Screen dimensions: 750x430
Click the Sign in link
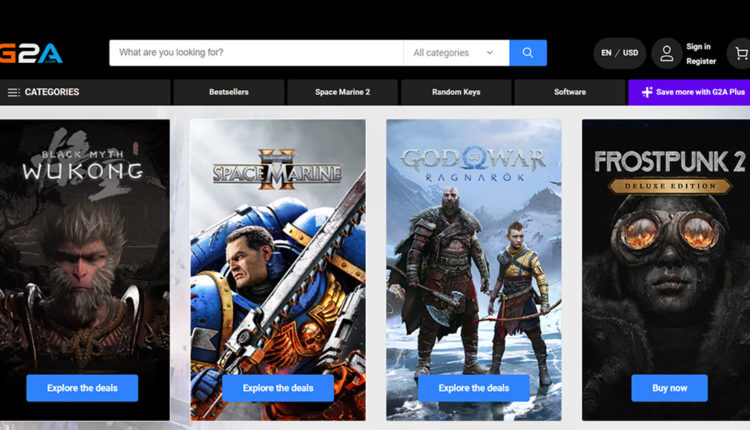click(x=698, y=46)
